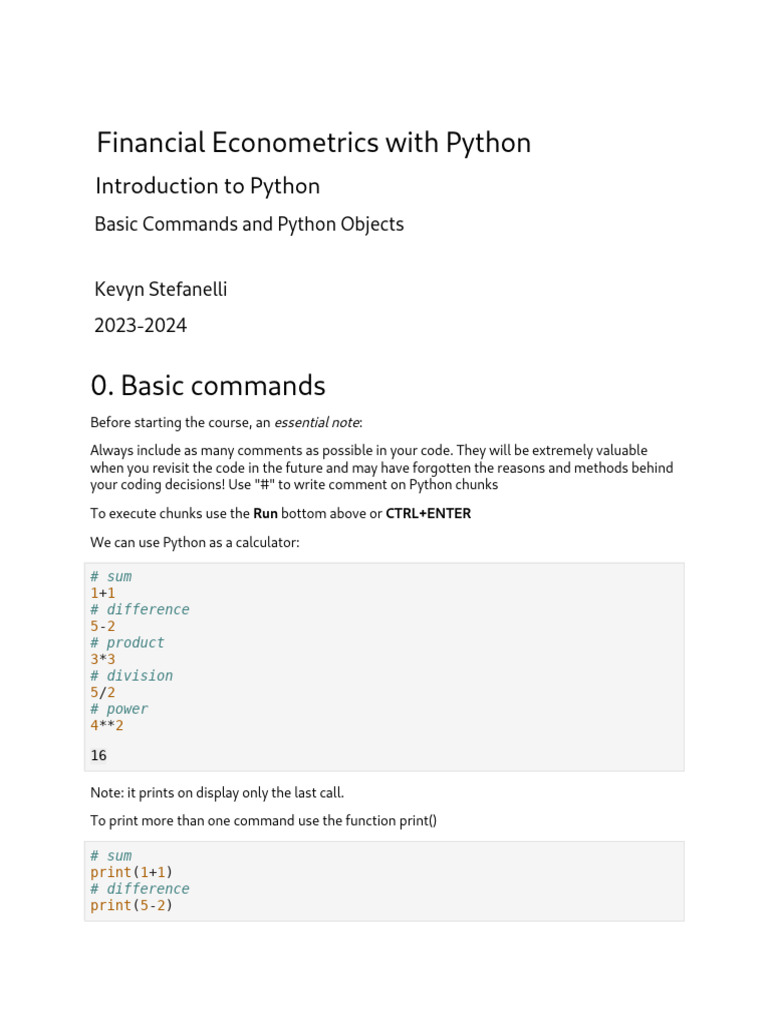
Task: Click the "4**2" code line
Action: 107,726
